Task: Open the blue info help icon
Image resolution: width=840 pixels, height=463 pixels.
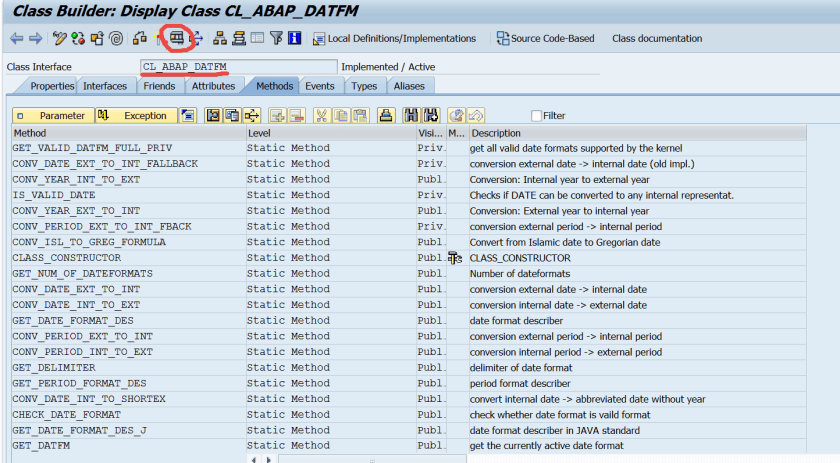Action: (x=294, y=39)
